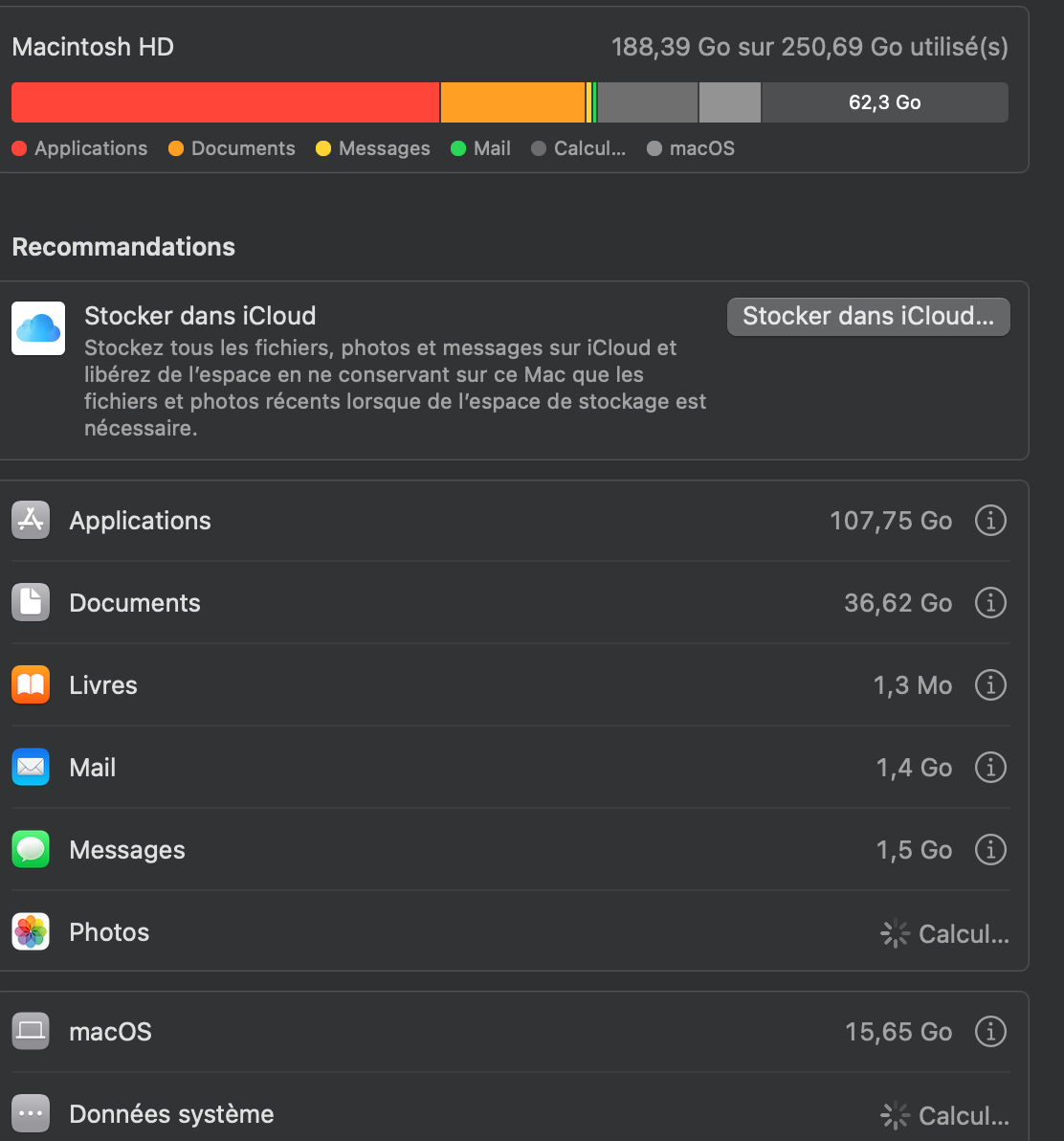Click the 62,3 Go free space segment

click(x=884, y=102)
